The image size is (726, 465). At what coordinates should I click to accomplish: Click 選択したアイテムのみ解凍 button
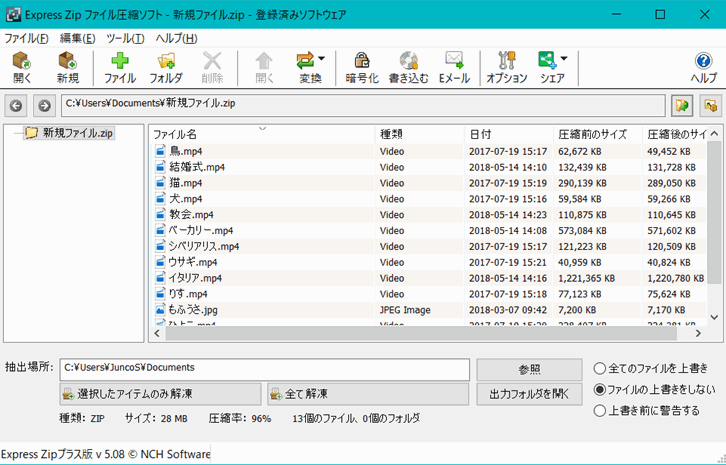(160, 394)
